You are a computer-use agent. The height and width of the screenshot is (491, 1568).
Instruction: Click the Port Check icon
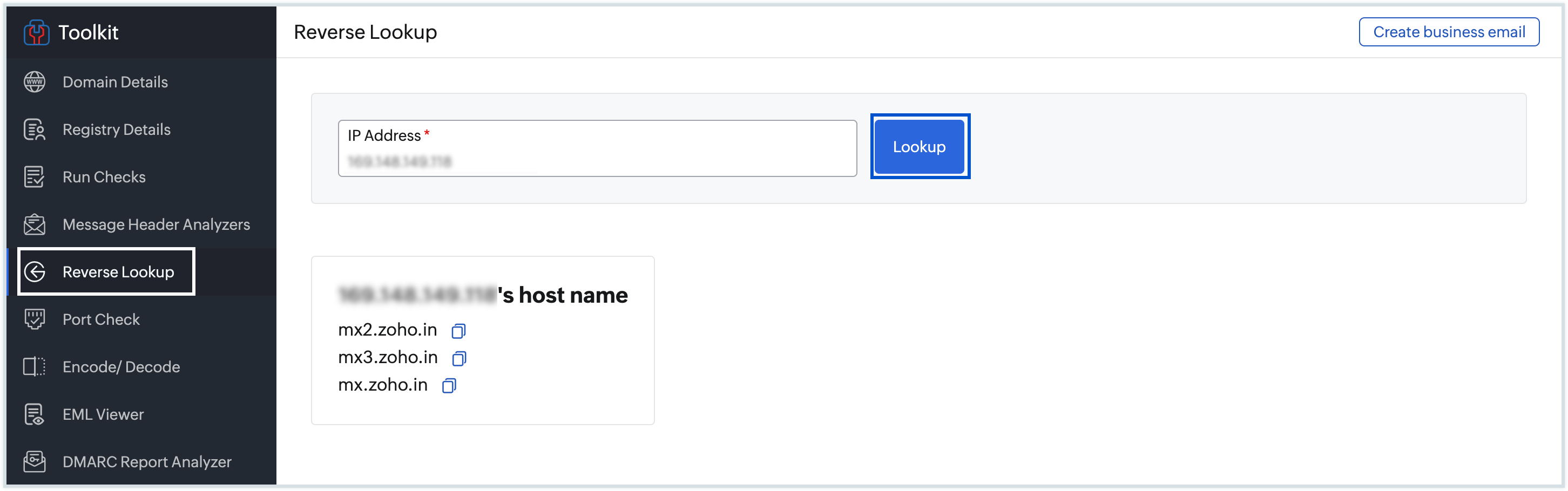(x=35, y=319)
